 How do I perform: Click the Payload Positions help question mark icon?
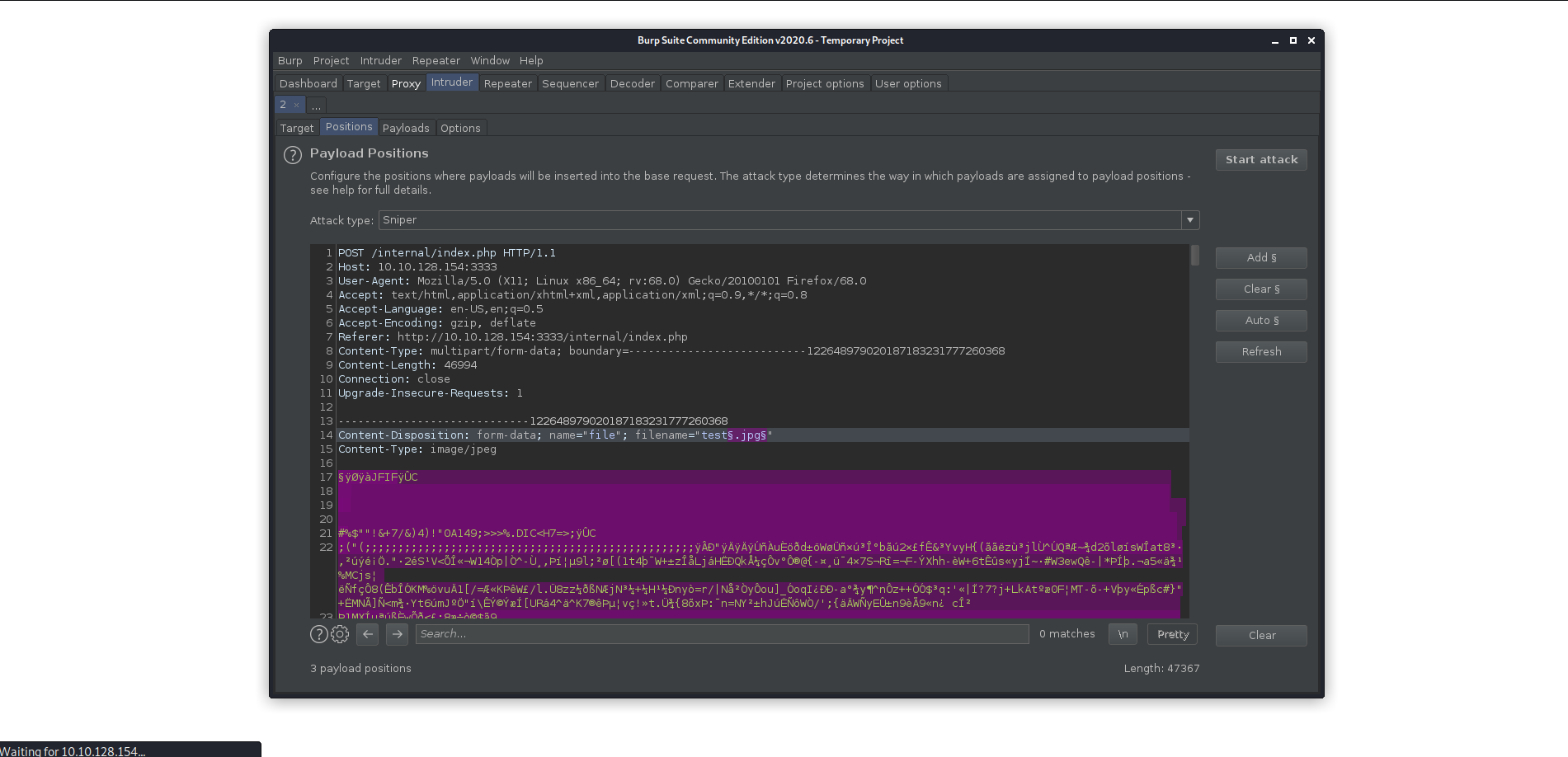(x=293, y=155)
